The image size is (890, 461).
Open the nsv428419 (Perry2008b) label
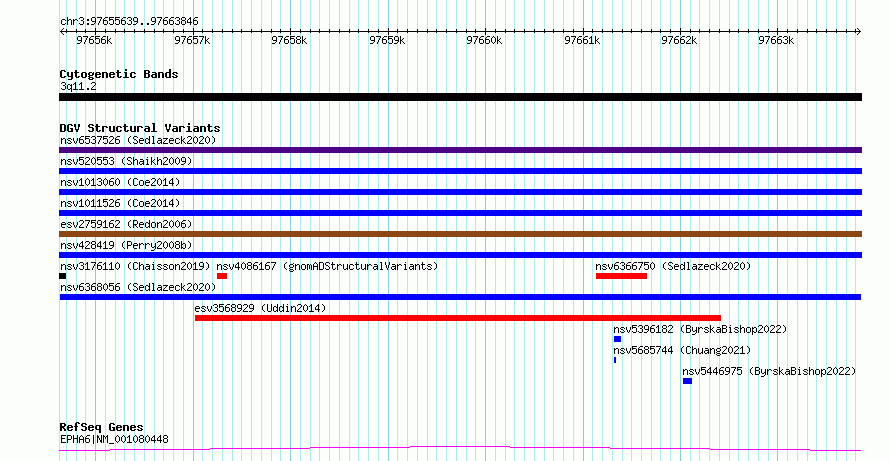pyautogui.click(x=126, y=245)
